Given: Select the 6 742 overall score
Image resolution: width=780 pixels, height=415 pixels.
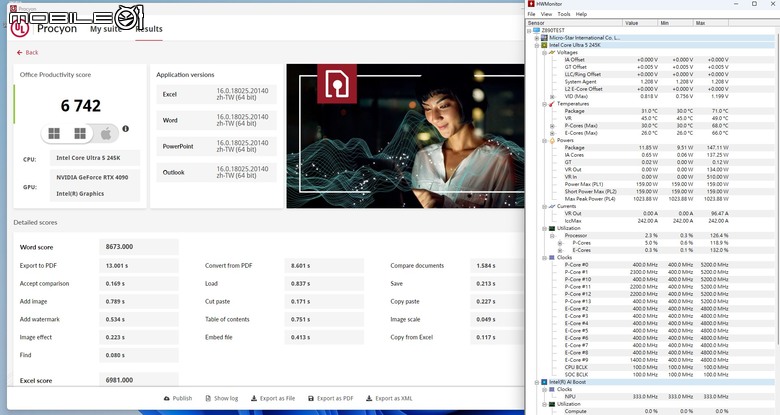Looking at the screenshot, I should [81, 105].
